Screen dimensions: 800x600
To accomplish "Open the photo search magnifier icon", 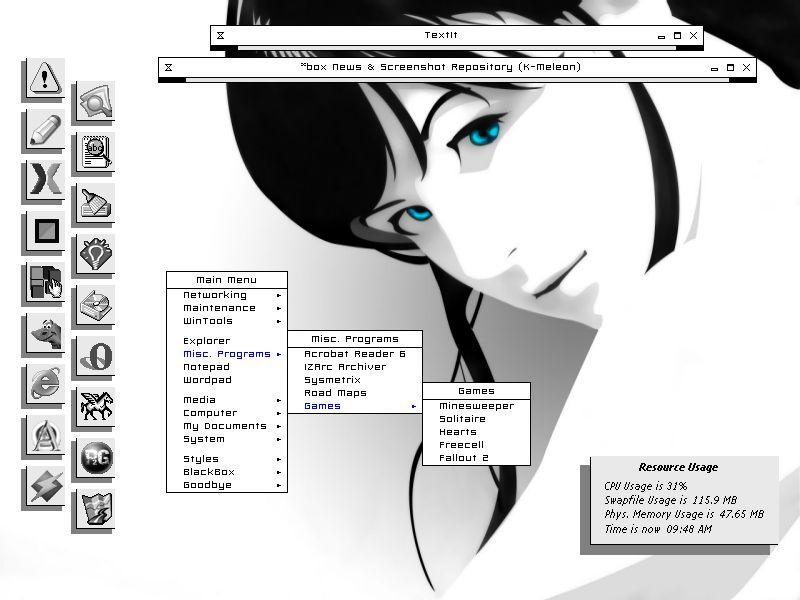I will tap(95, 101).
